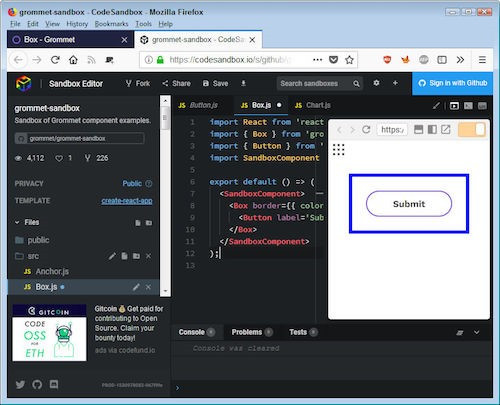This screenshot has width=500, height=405.
Task: Dock preview to side icon
Action: [432, 129]
